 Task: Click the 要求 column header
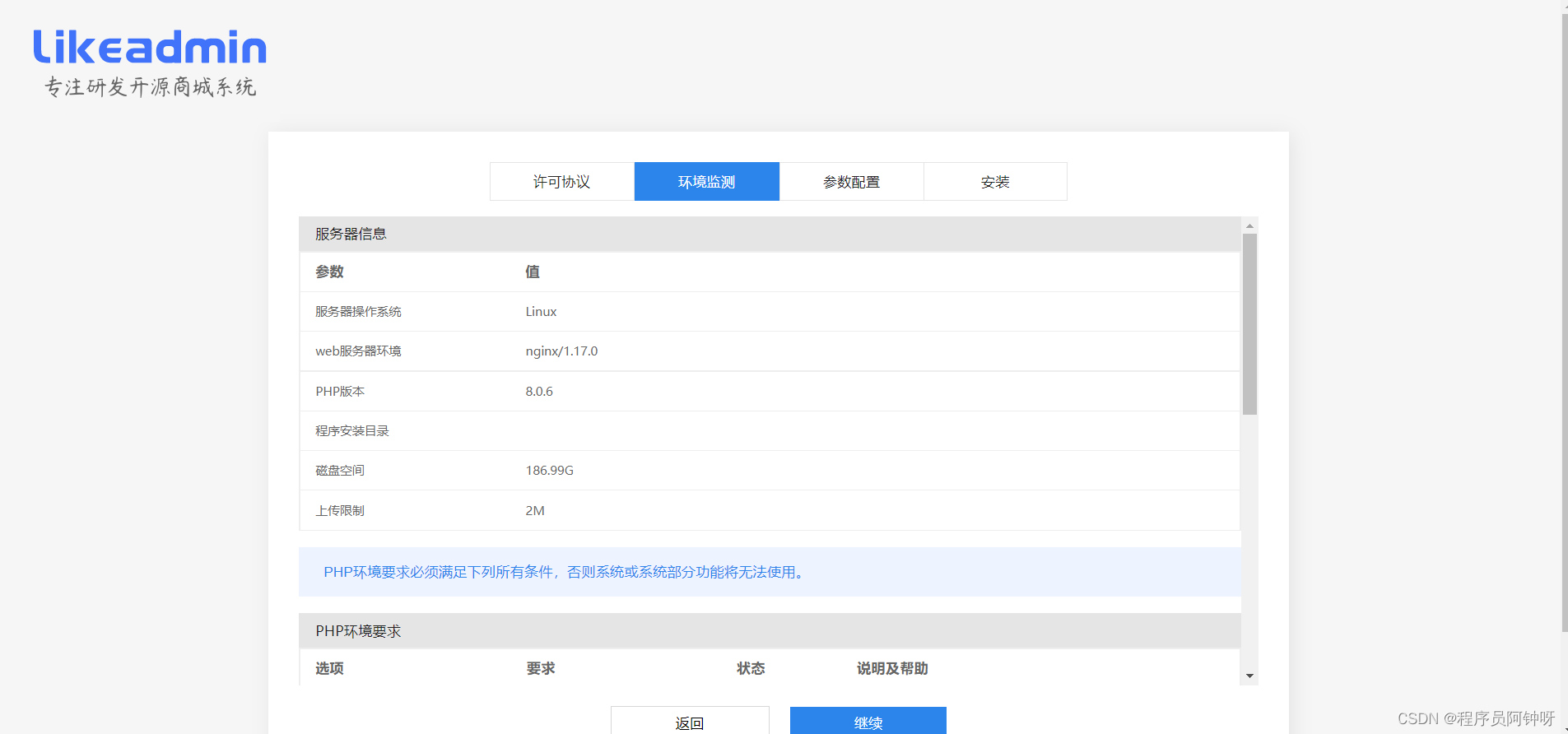coord(540,668)
